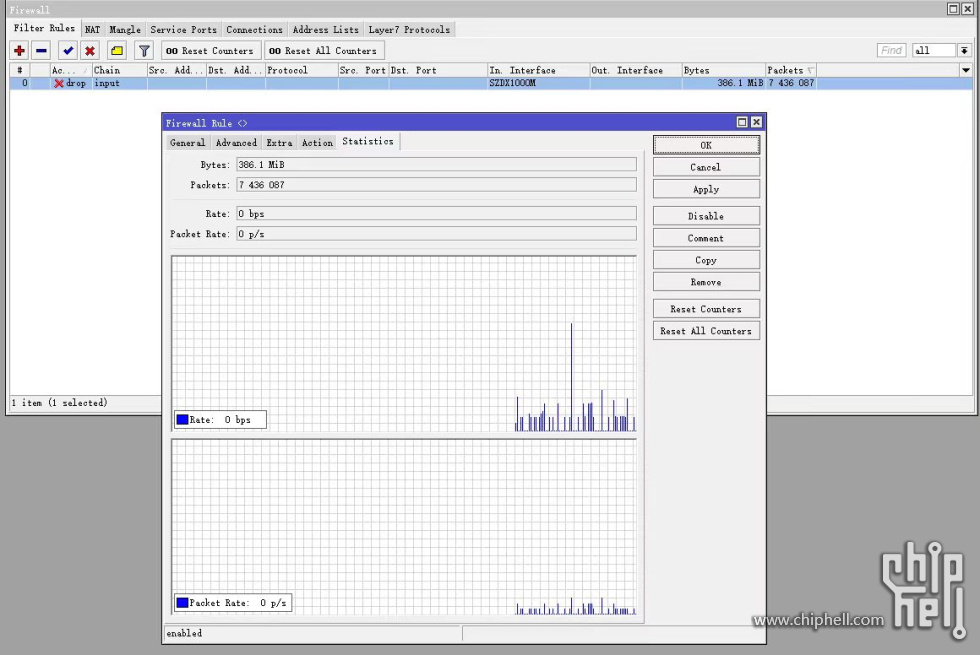980x655 pixels.
Task: Click the Comment button in the dialog
Action: tap(706, 238)
